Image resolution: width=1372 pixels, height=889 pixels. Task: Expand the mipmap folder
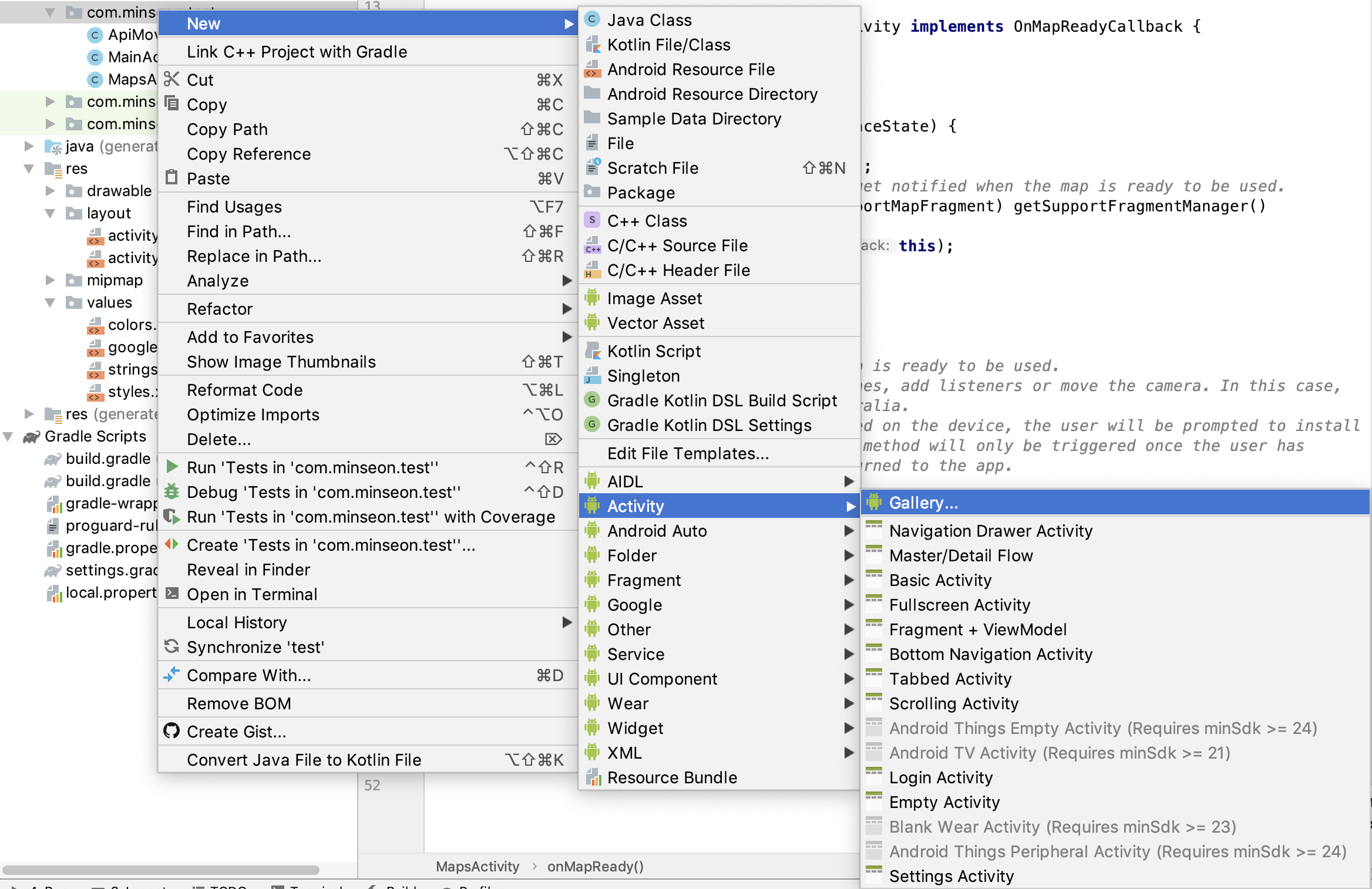[51, 280]
